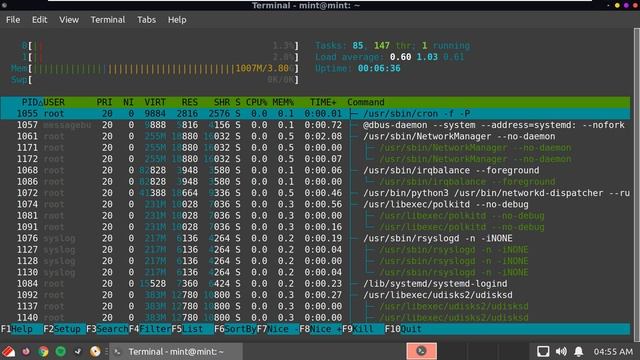640x360 pixels.
Task: Select NetworkManager row with PID 1061
Action: pyautogui.click(x=315, y=136)
